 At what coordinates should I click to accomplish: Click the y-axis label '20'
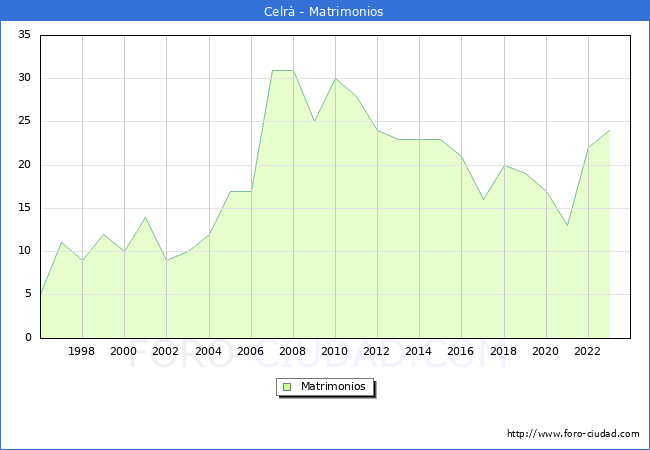click(24, 165)
